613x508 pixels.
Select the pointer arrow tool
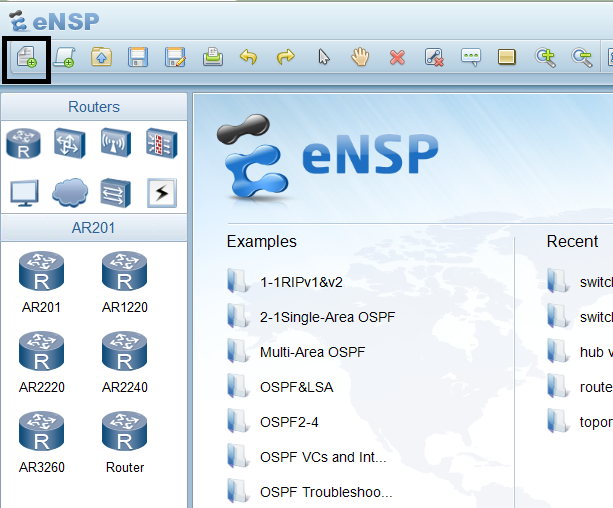(324, 57)
